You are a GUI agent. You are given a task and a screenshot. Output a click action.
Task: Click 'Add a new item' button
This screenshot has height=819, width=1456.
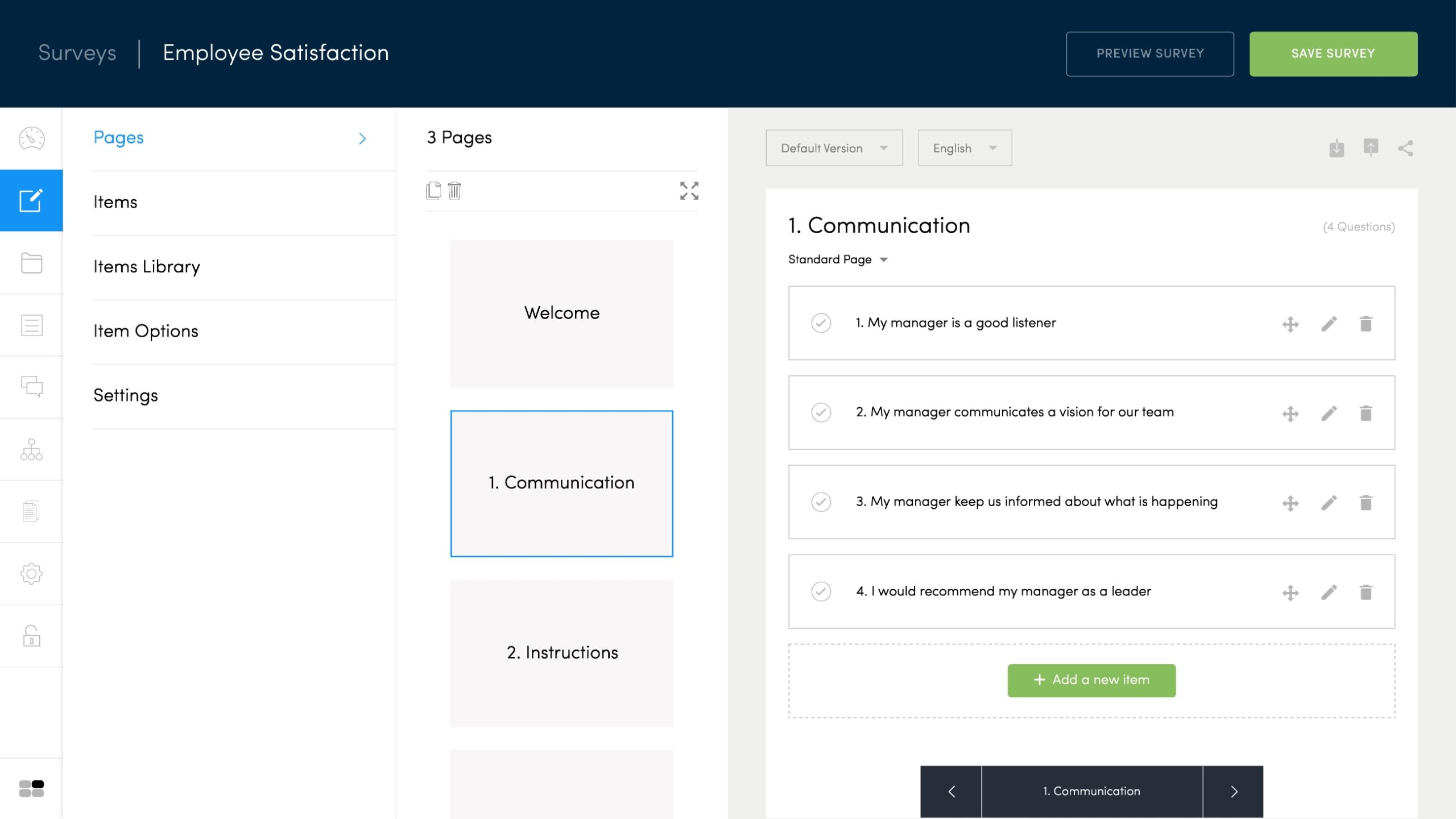pyautogui.click(x=1091, y=680)
